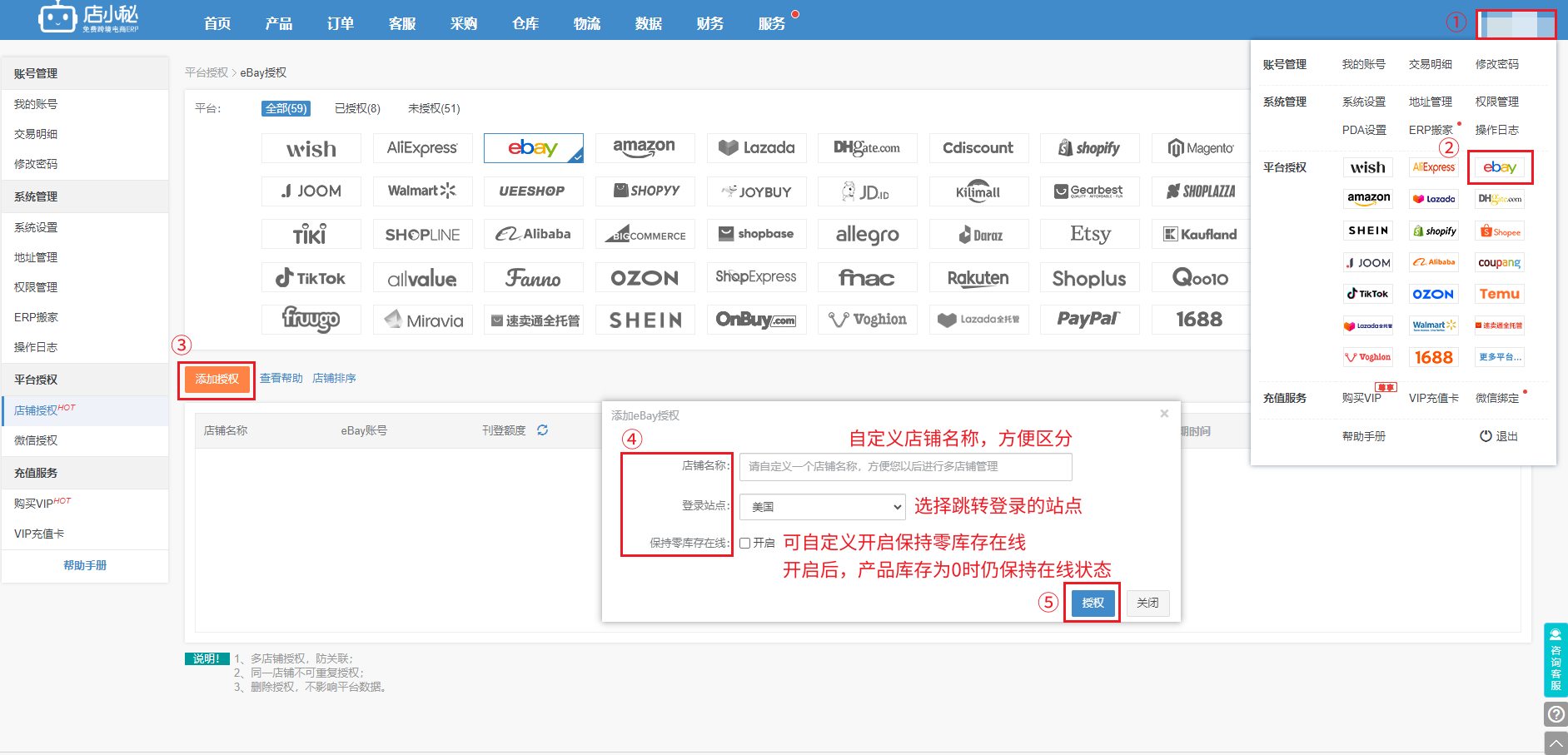
Task: Open coupang logo in the account dropdown panel
Action: click(x=1500, y=262)
